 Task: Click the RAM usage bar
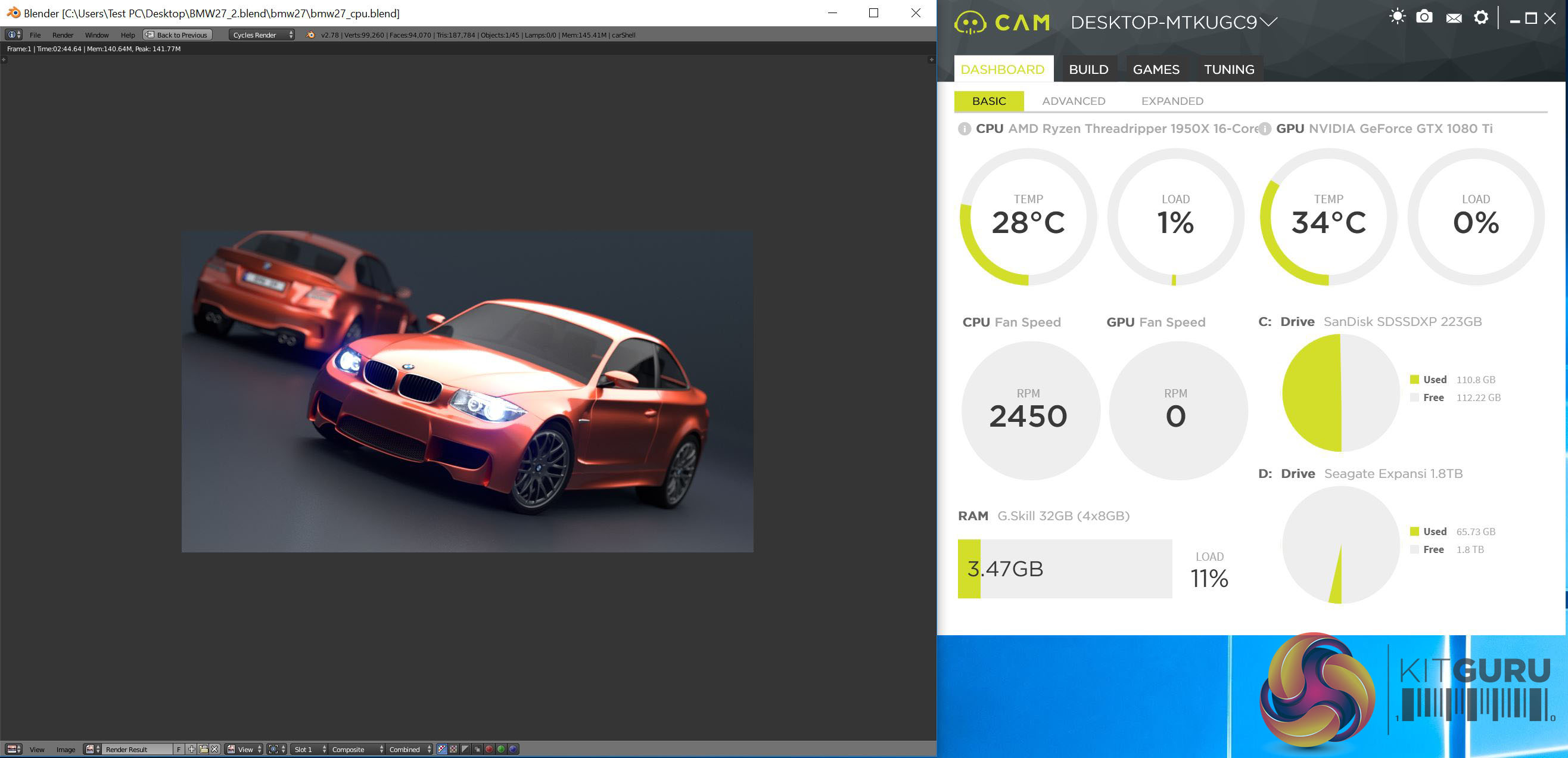coord(1064,568)
